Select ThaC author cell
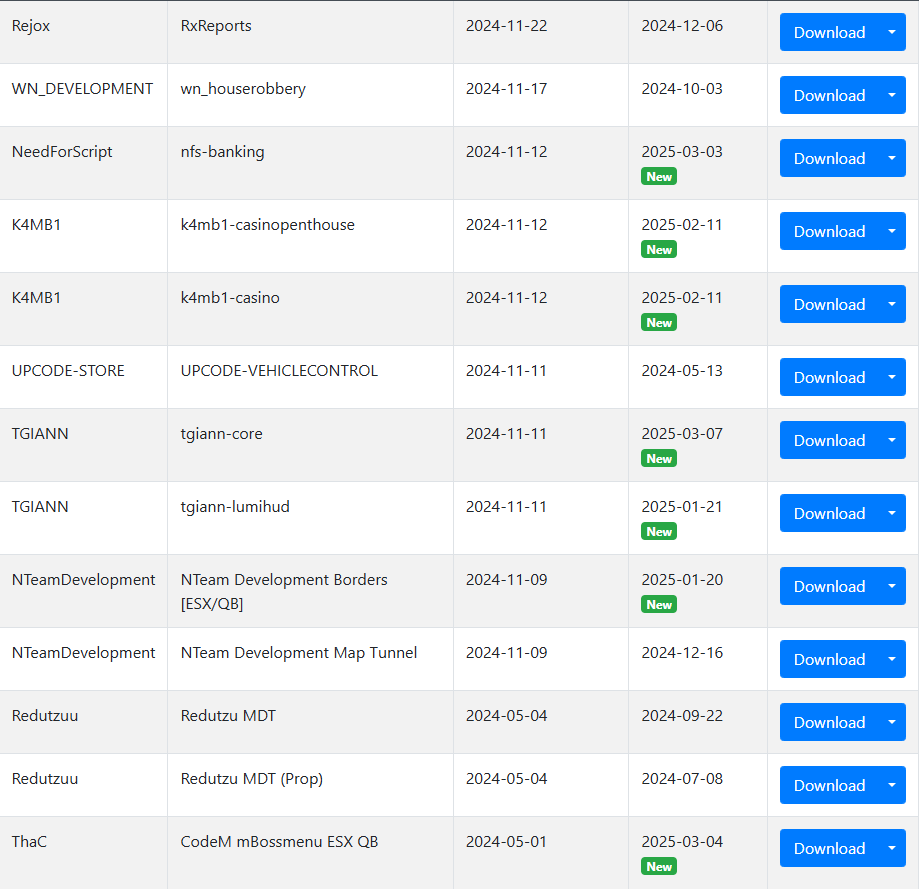Image resolution: width=919 pixels, height=889 pixels. pyautogui.click(x=83, y=853)
